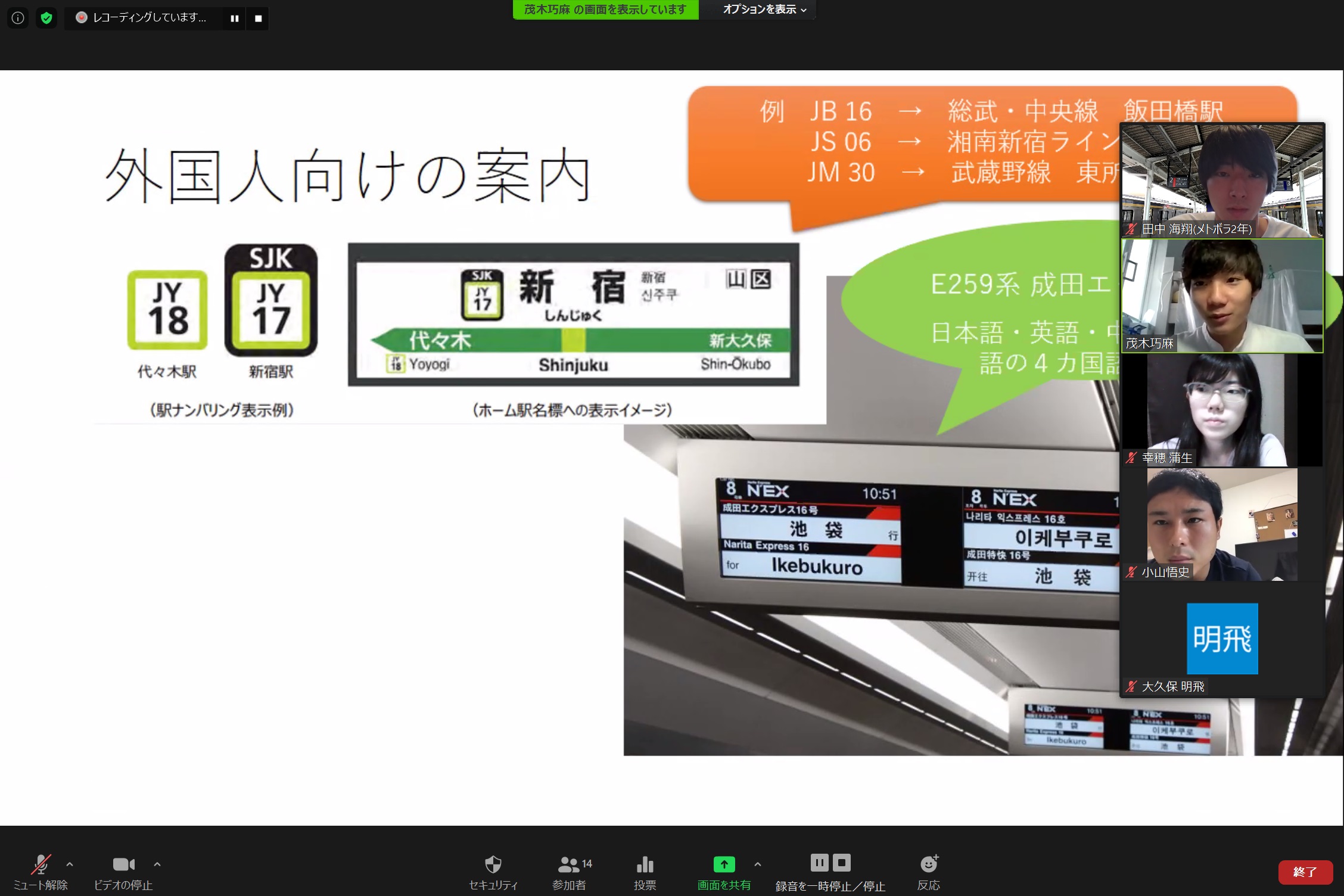
Task: Click the green 画面を共有 share screen button
Action: click(724, 872)
